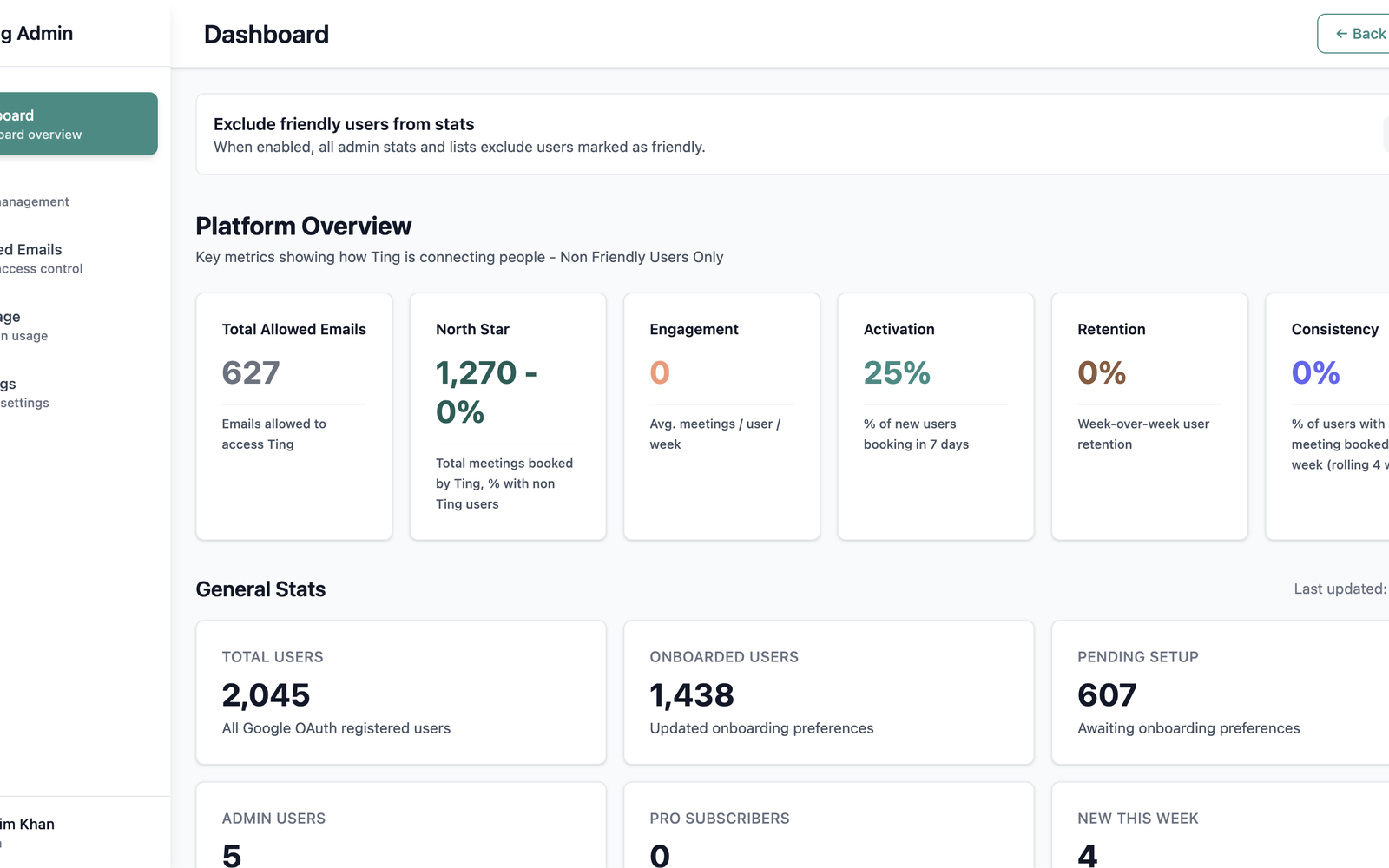Click the 'Week-over-week user retention' caption
The height and width of the screenshot is (868, 1389).
(x=1143, y=434)
